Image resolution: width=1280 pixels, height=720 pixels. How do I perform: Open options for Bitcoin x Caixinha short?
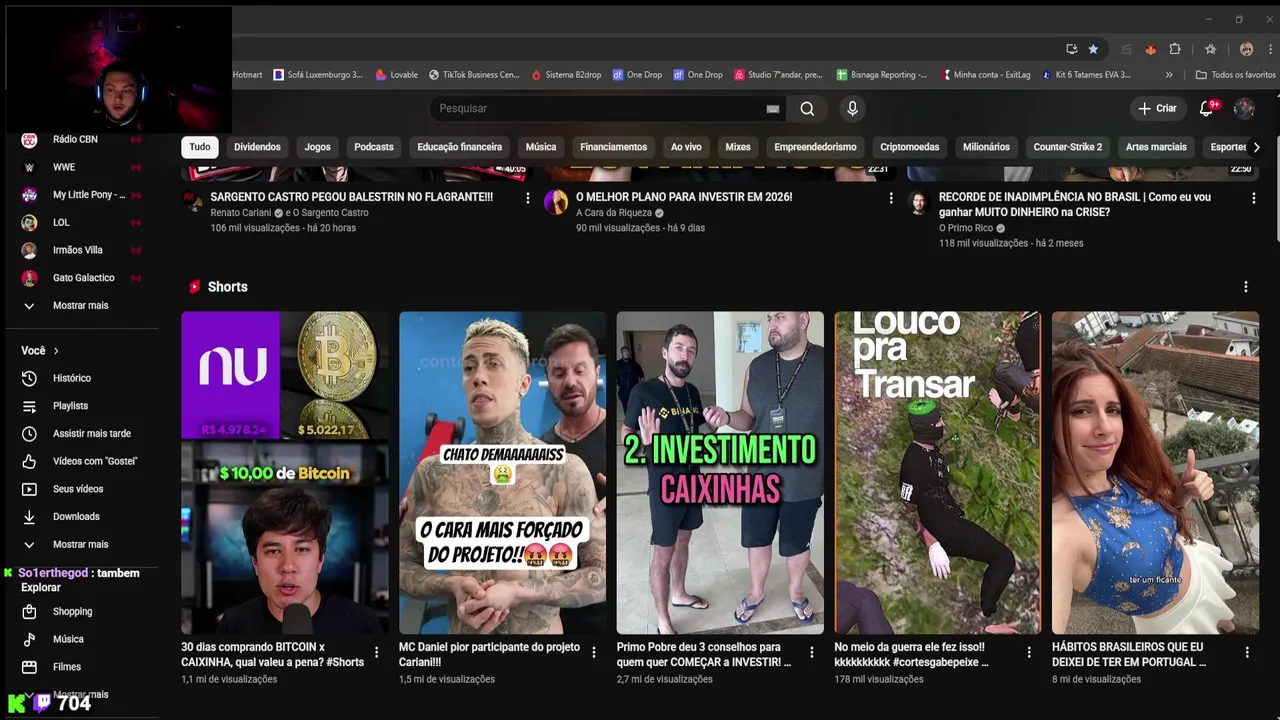(x=376, y=652)
